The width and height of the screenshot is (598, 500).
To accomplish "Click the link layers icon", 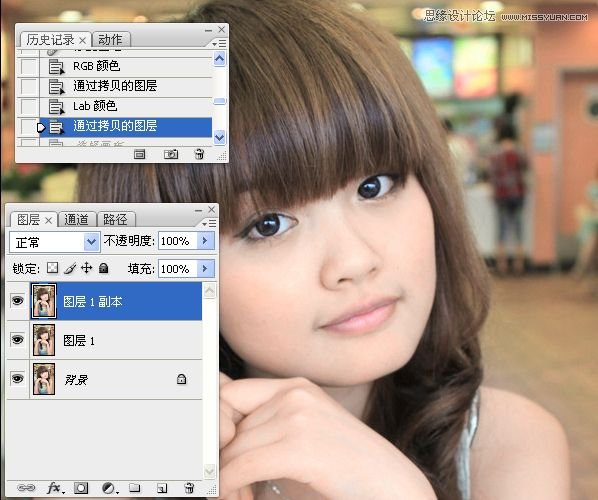I will click(26, 488).
